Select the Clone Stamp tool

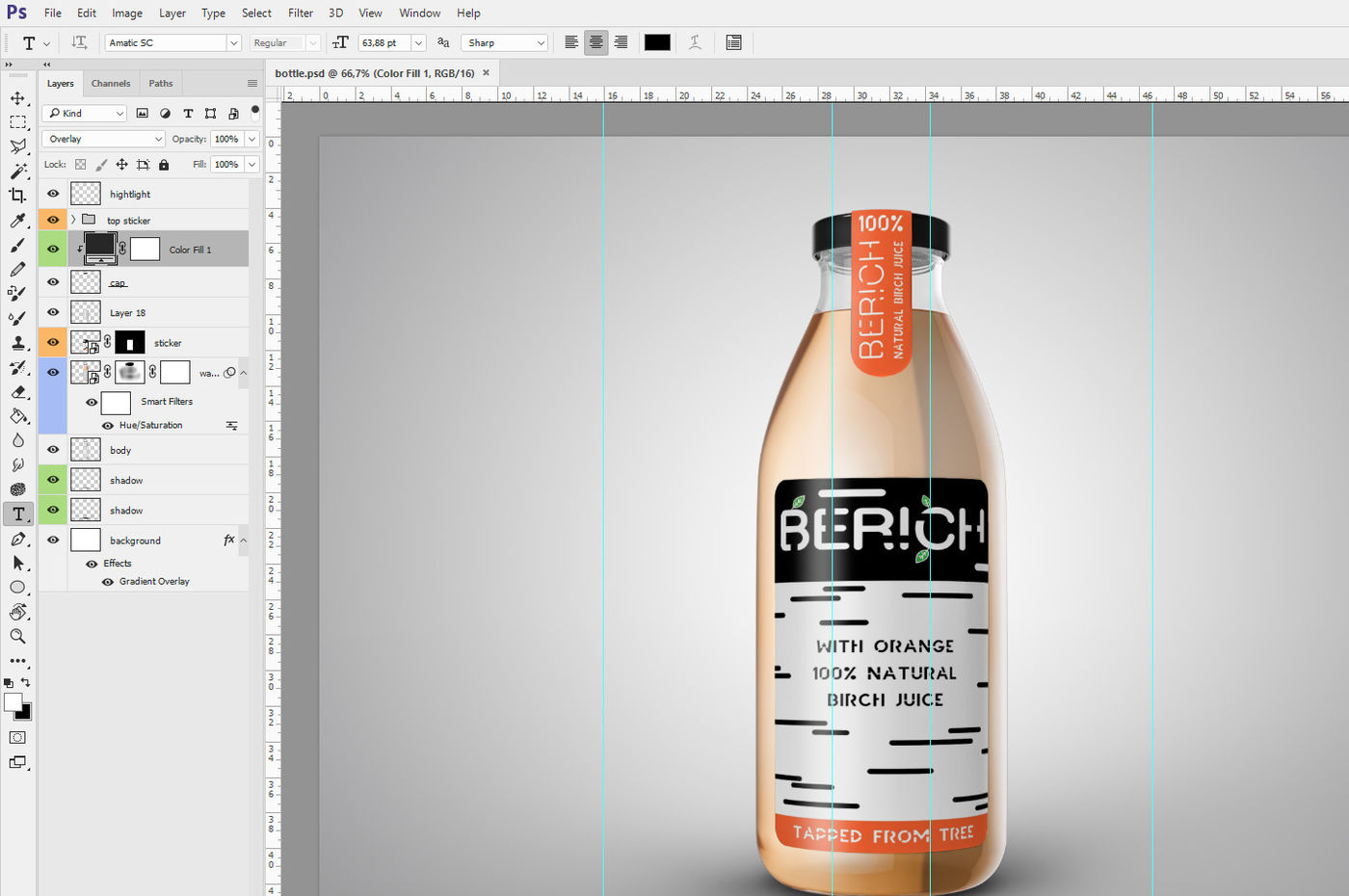tap(17, 343)
